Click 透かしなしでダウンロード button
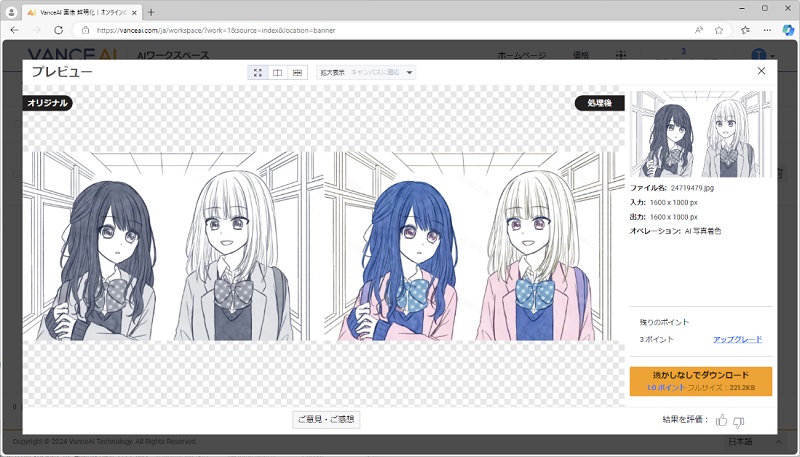 [701, 381]
